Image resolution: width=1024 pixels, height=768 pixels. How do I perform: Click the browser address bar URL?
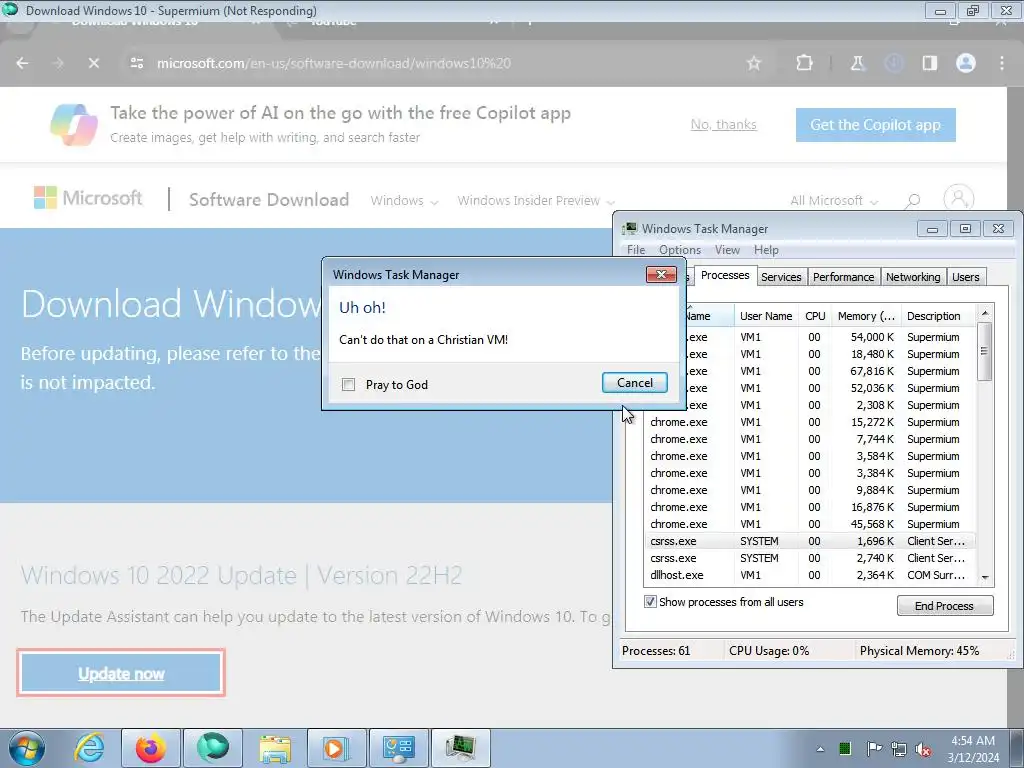pyautogui.click(x=334, y=63)
